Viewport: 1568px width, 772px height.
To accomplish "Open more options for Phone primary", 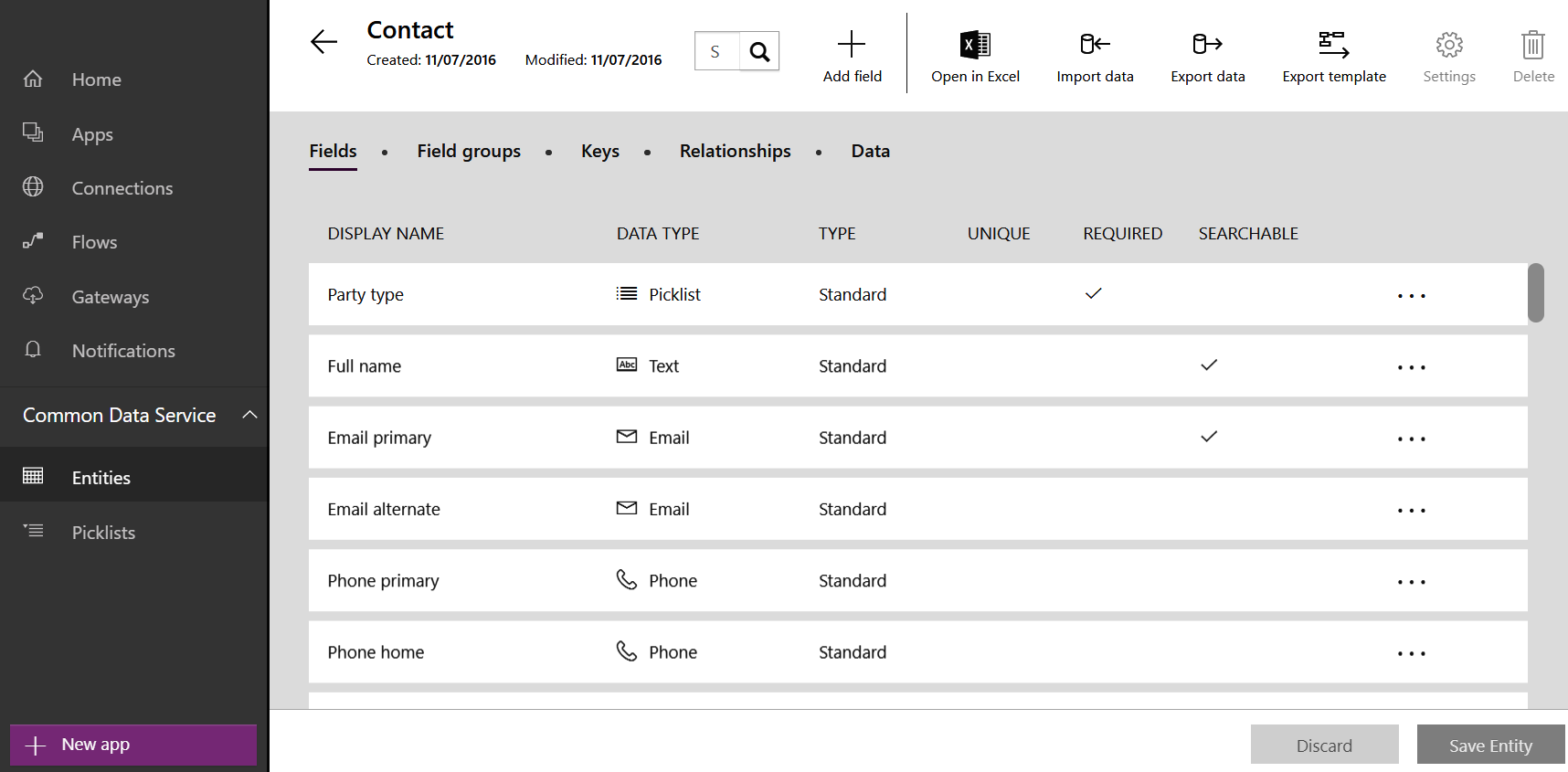I will coord(1412,582).
